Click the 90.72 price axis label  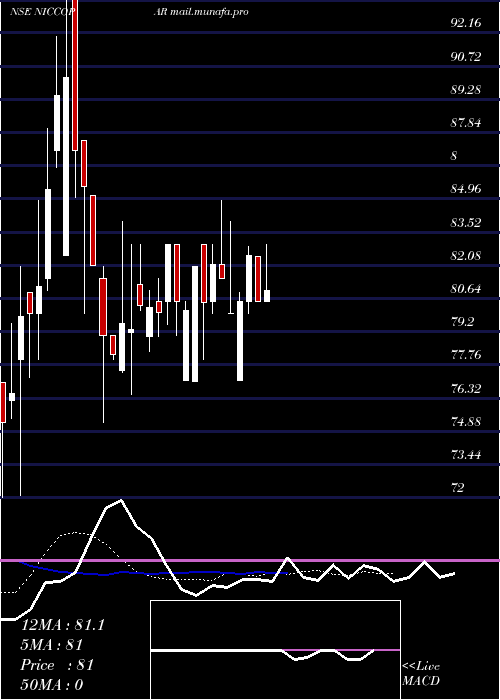(x=466, y=57)
